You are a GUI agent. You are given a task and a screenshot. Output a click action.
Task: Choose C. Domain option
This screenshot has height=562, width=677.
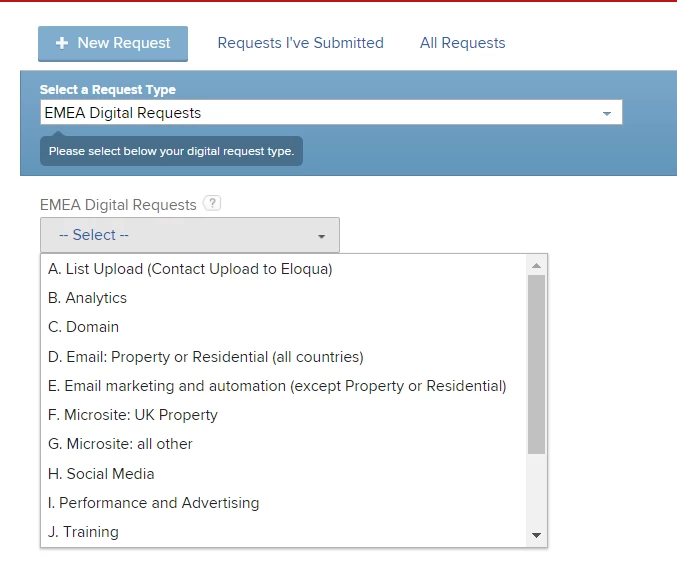pyautogui.click(x=284, y=327)
